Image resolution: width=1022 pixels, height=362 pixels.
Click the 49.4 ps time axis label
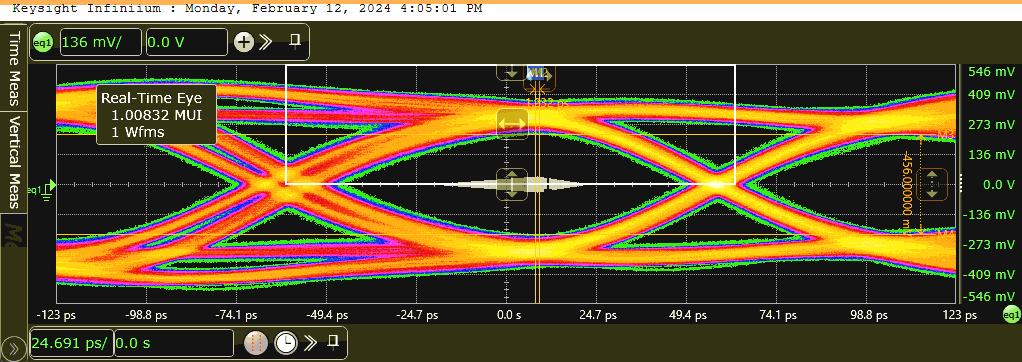[688, 315]
